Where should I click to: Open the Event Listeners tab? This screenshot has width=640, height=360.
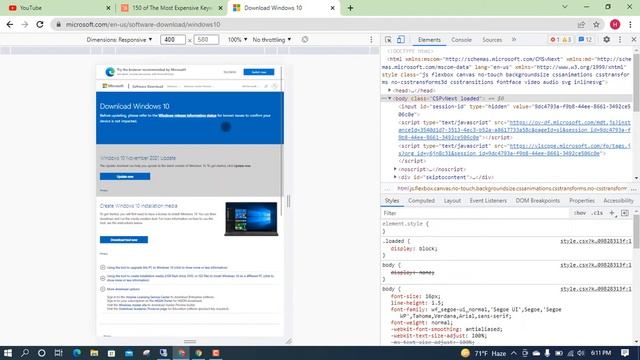pos(488,201)
